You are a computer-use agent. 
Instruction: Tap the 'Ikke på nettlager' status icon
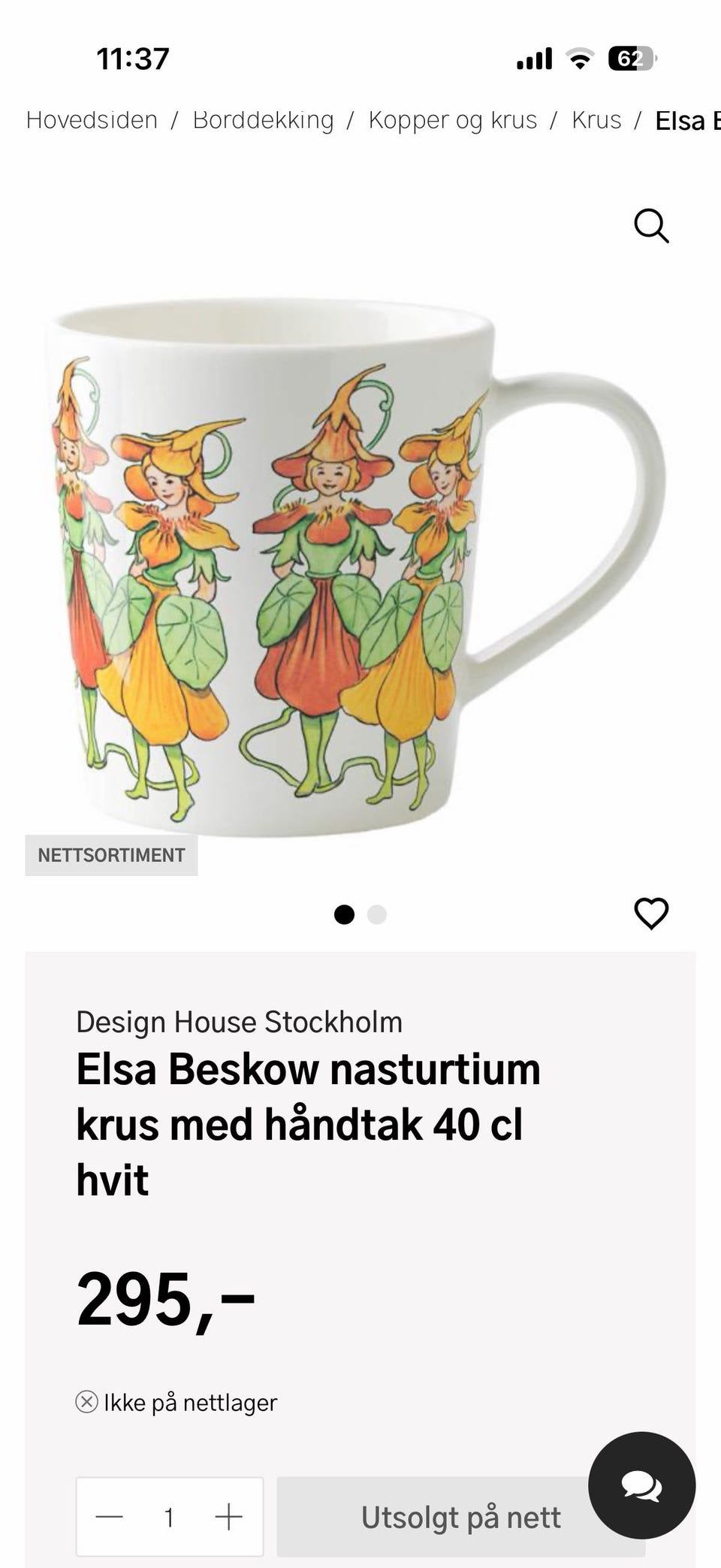[87, 1402]
